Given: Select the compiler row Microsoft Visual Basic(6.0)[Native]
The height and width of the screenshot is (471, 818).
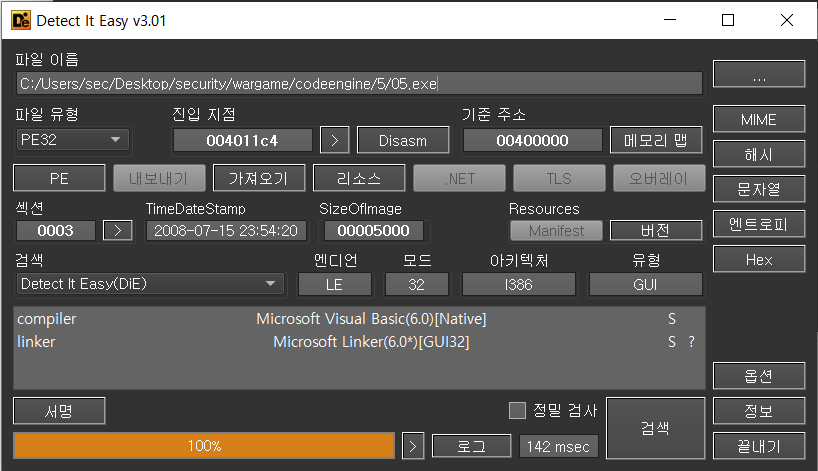Looking at the screenshot, I should (359, 319).
